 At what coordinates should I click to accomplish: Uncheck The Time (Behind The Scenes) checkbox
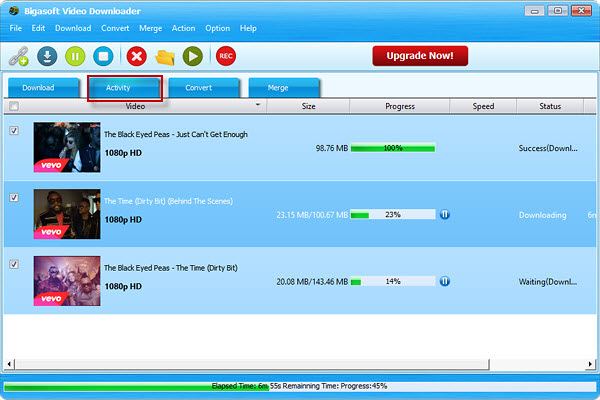coord(14,198)
